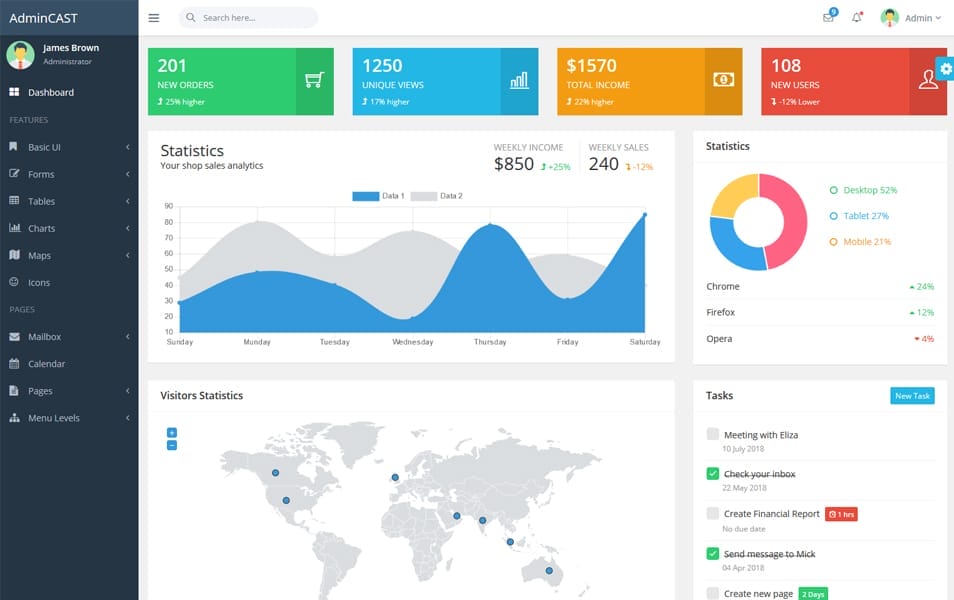Open the blue settings gear on the right edge
This screenshot has height=600, width=954.
tap(944, 68)
